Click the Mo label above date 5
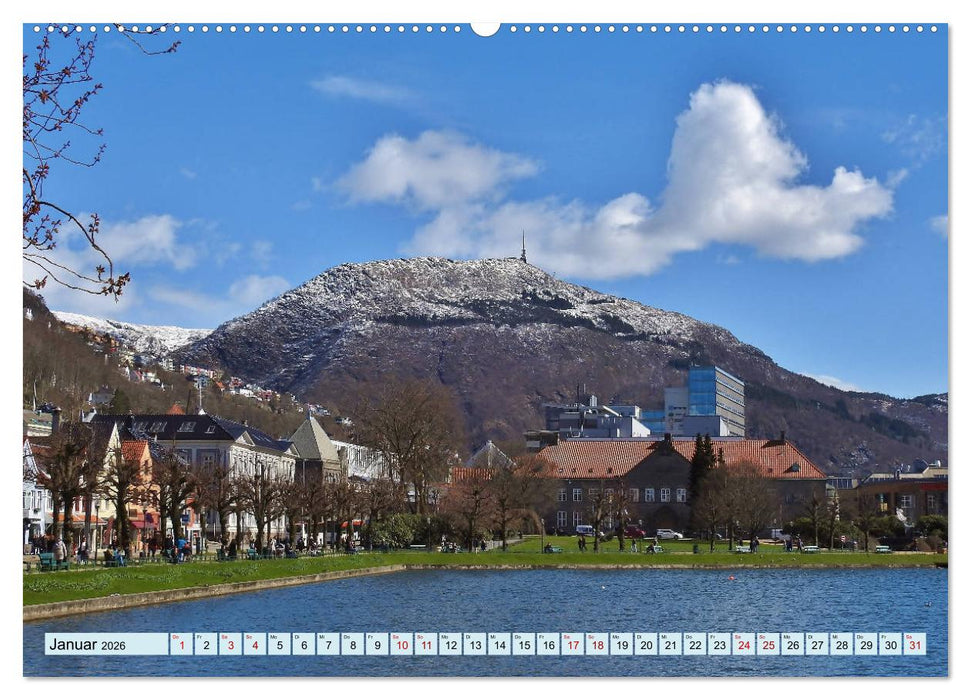This screenshot has height=700, width=971. click(272, 637)
